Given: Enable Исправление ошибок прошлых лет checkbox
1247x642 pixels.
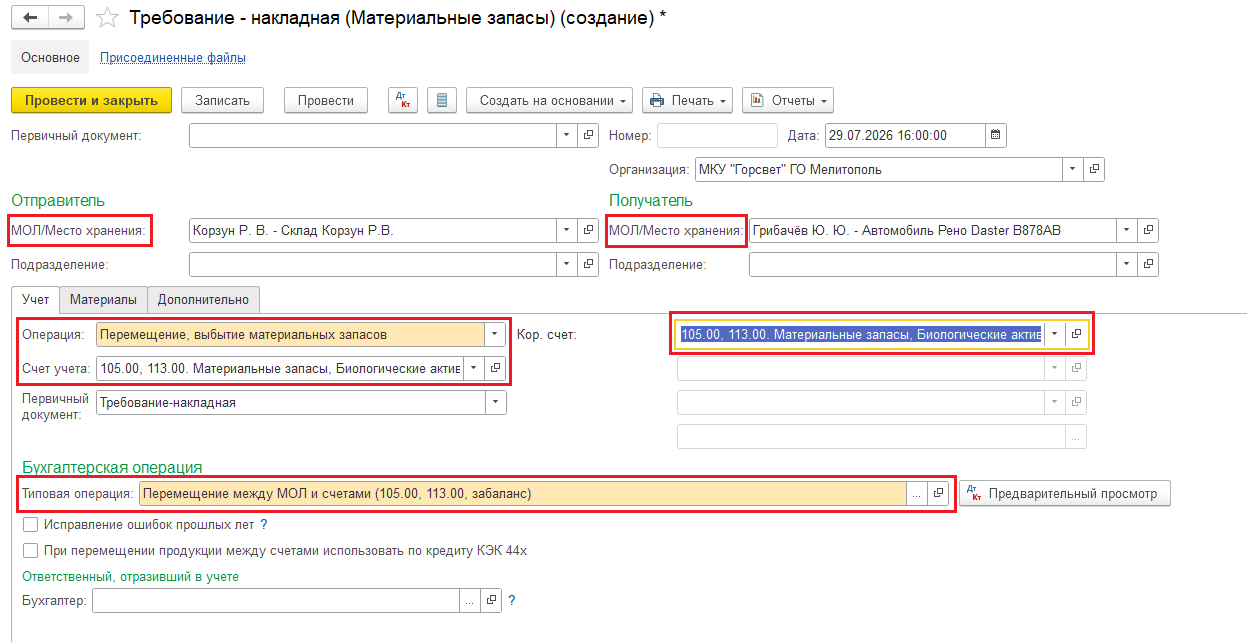Looking at the screenshot, I should coord(30,524).
